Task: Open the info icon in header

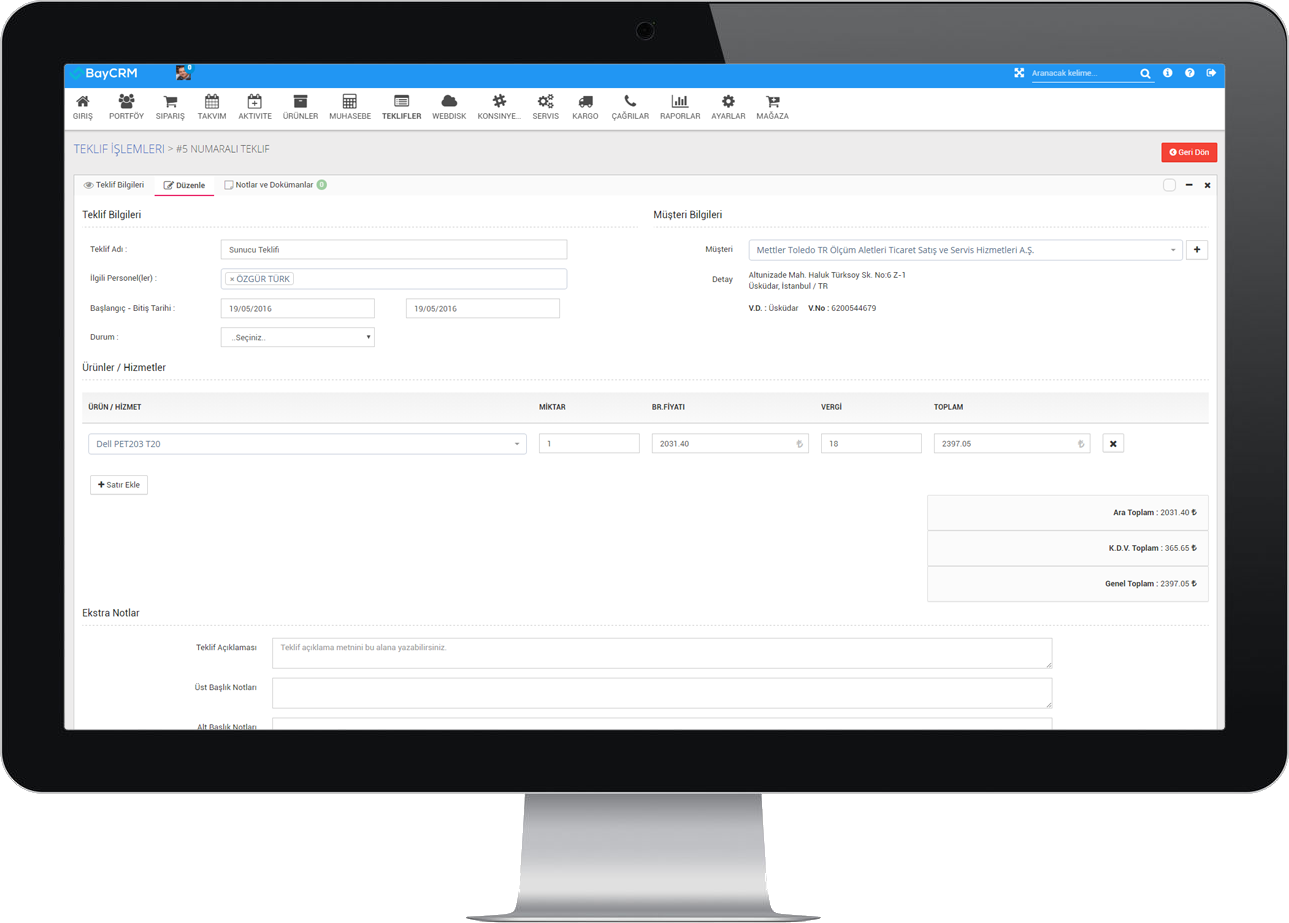Action: [1168, 73]
